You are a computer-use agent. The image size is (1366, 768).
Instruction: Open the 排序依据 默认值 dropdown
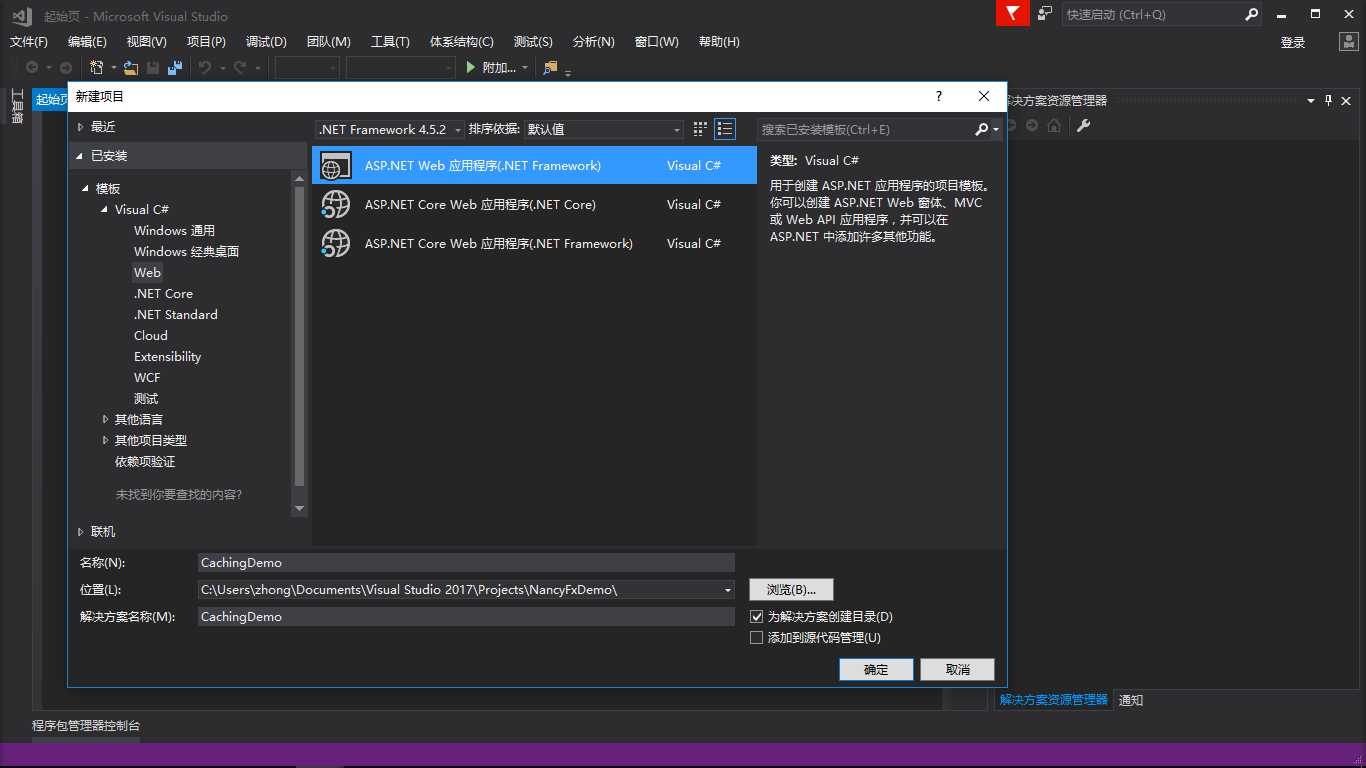coord(604,129)
